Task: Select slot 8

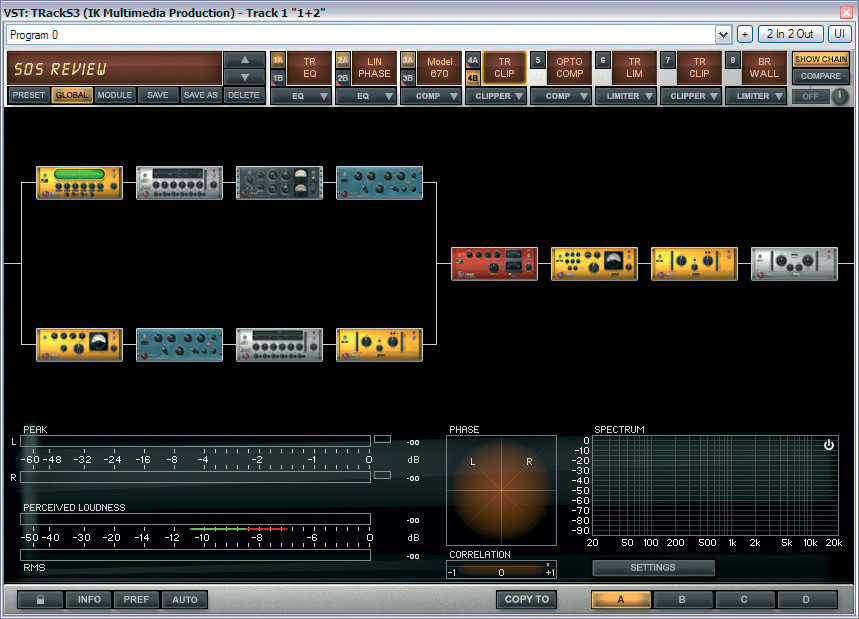Action: tap(732, 60)
